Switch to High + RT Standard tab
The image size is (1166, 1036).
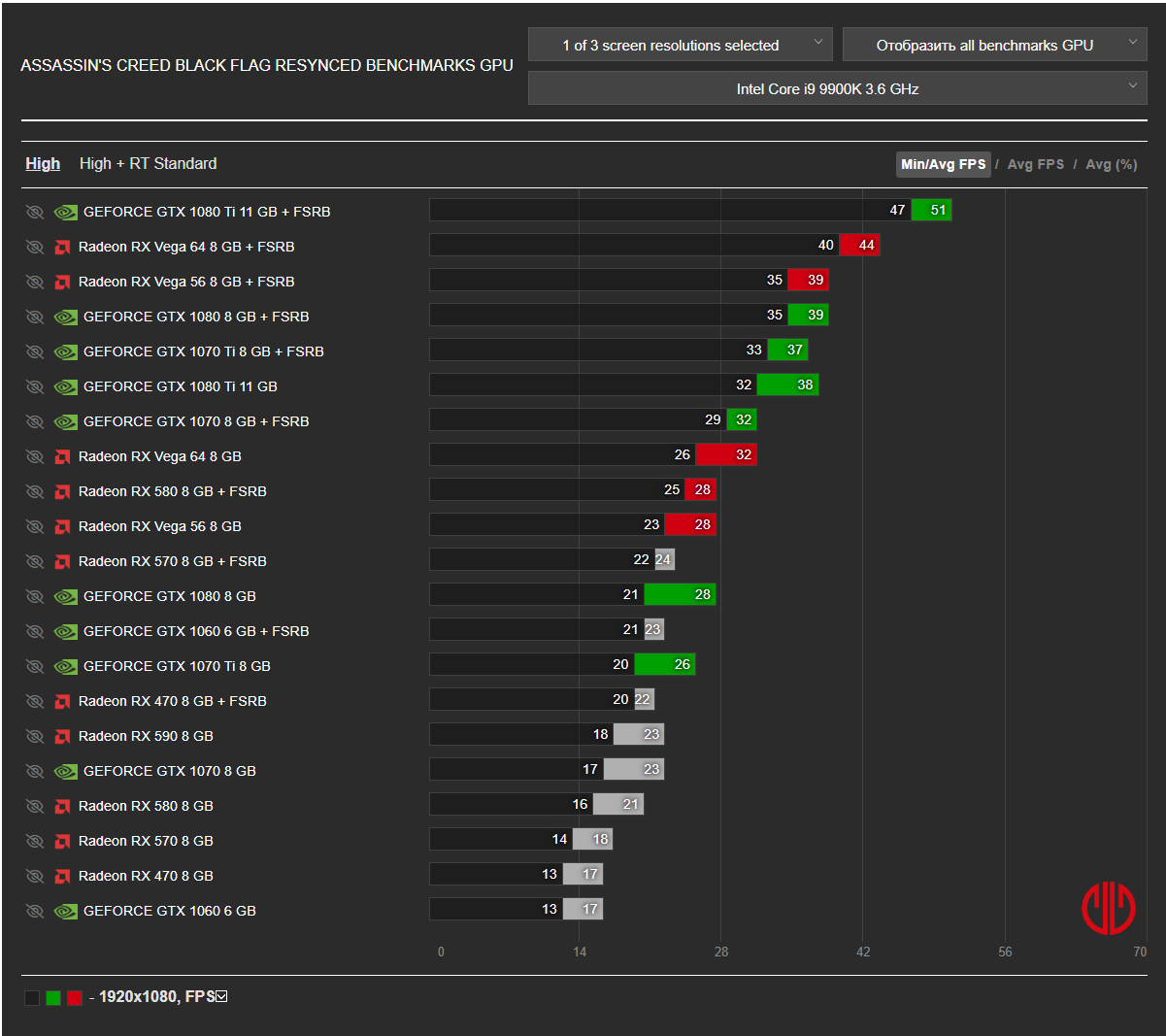pos(148,163)
